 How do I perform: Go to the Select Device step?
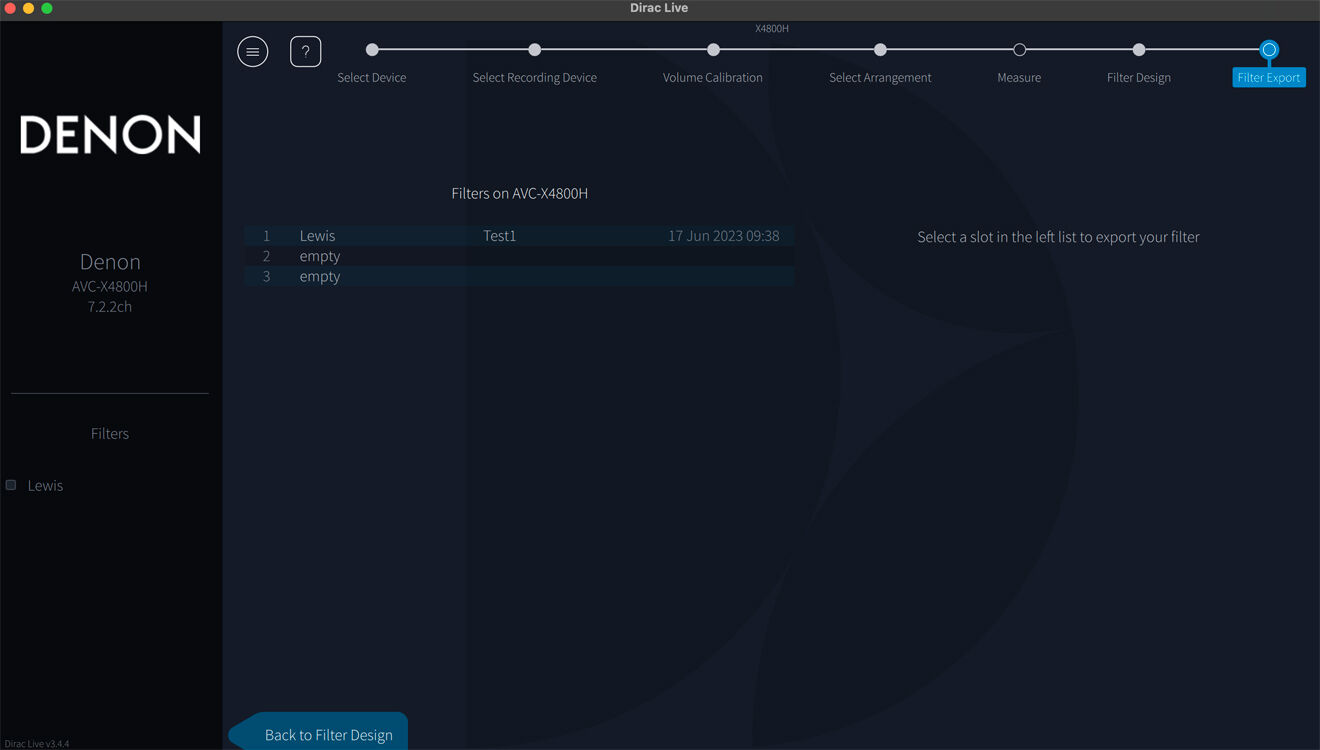click(x=372, y=49)
